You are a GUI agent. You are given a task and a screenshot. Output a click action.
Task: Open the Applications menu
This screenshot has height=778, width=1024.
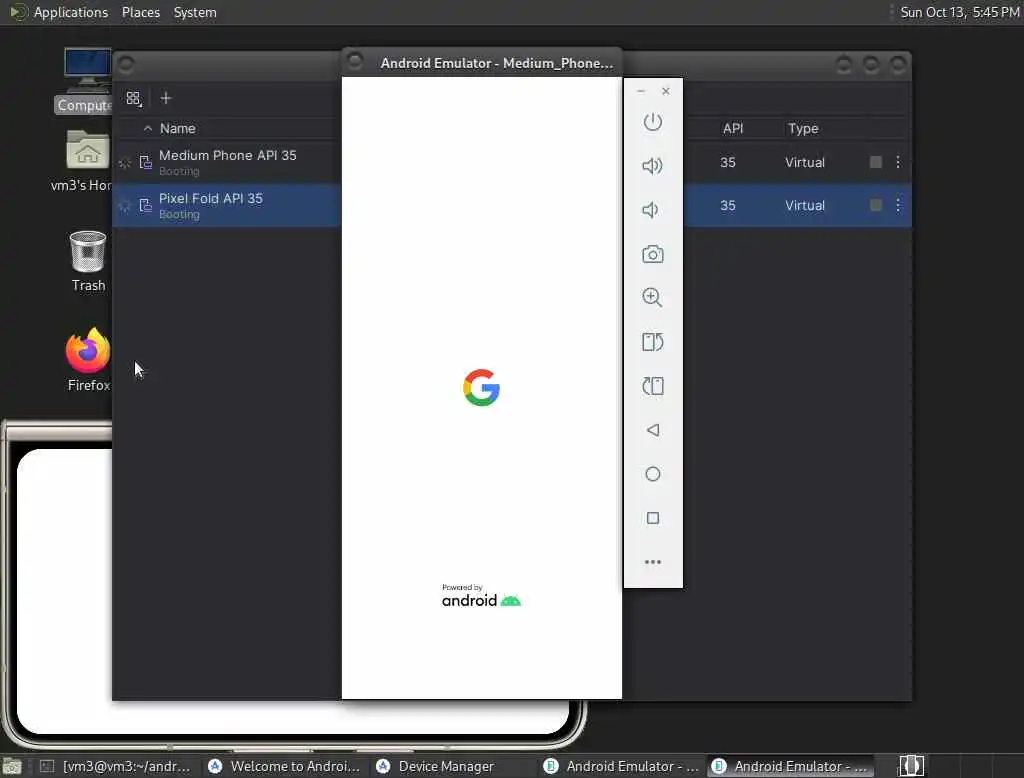coord(71,12)
